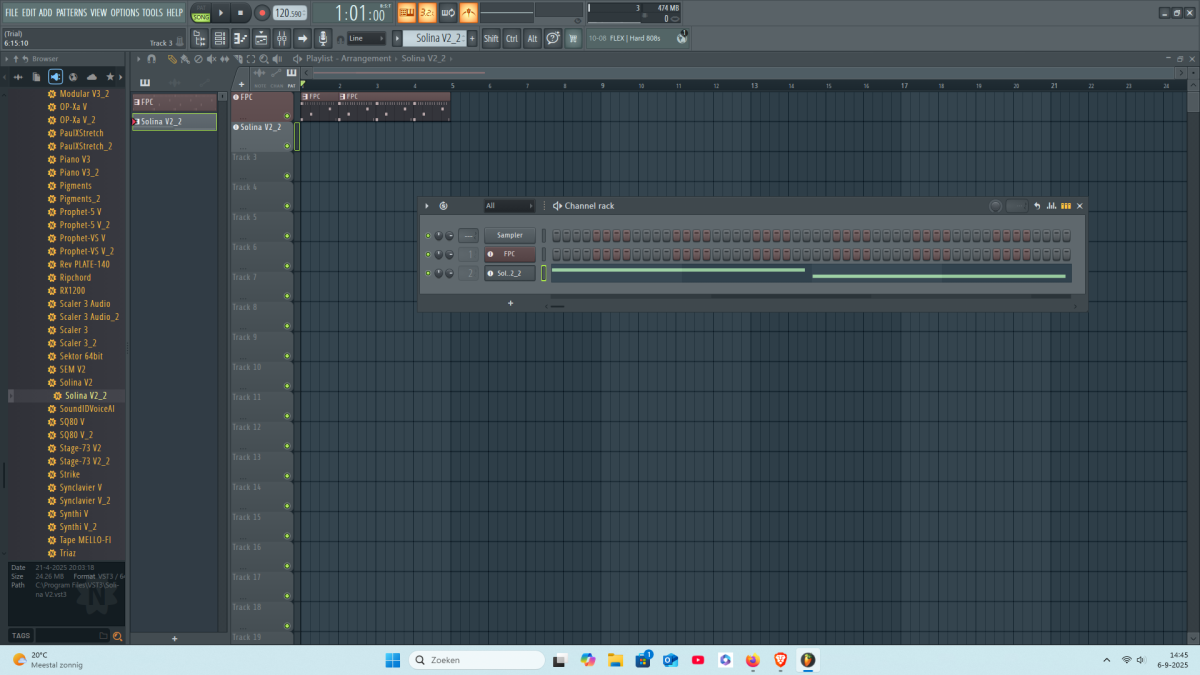Viewport: 1200px width, 675px height.
Task: Add new pattern with plus beside selector
Action: pyautogui.click(x=473, y=38)
